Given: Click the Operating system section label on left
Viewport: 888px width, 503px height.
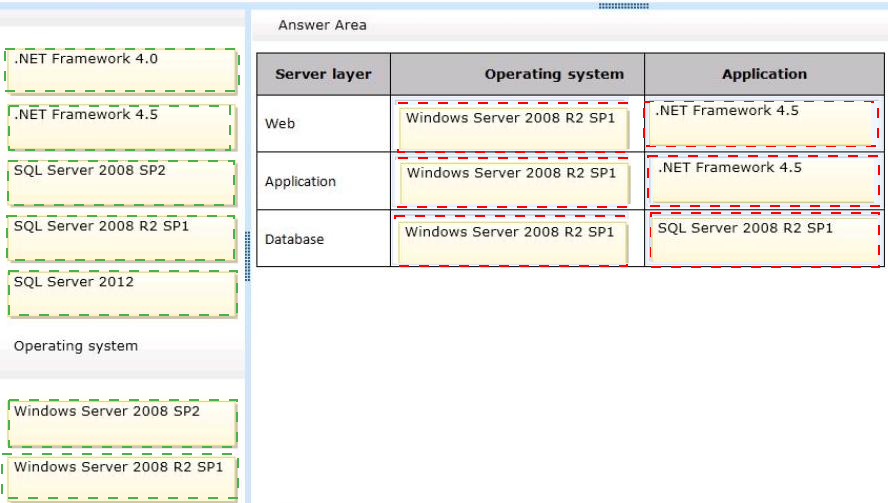Looking at the screenshot, I should 76,346.
